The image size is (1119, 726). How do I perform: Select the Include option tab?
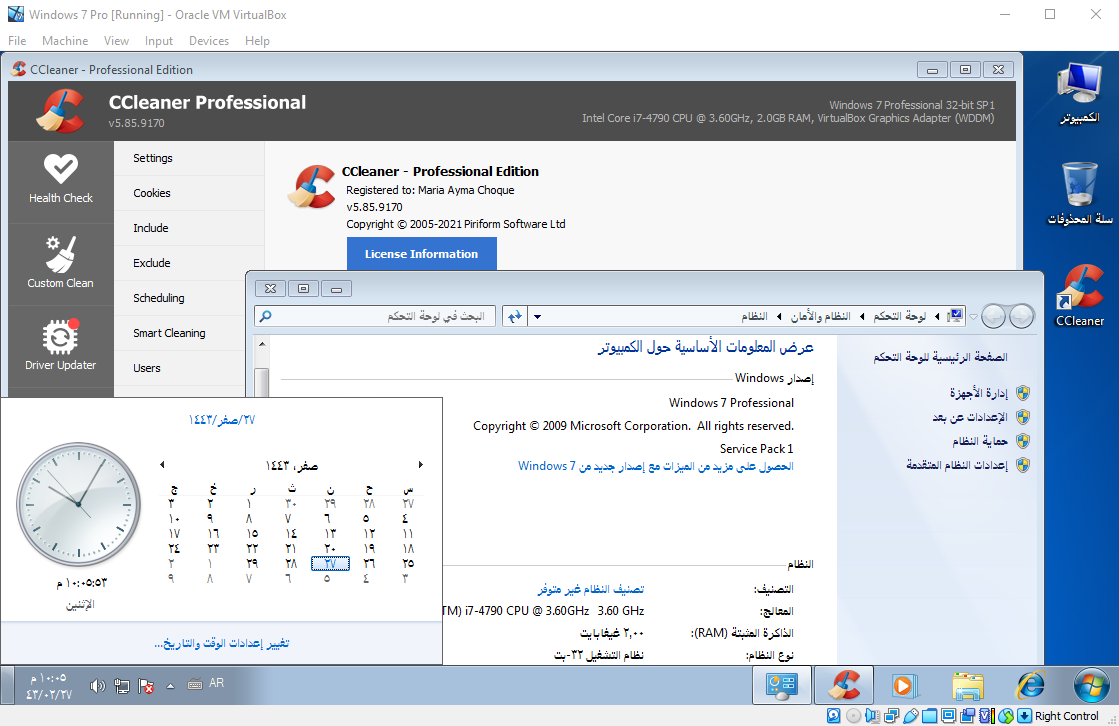pos(189,228)
